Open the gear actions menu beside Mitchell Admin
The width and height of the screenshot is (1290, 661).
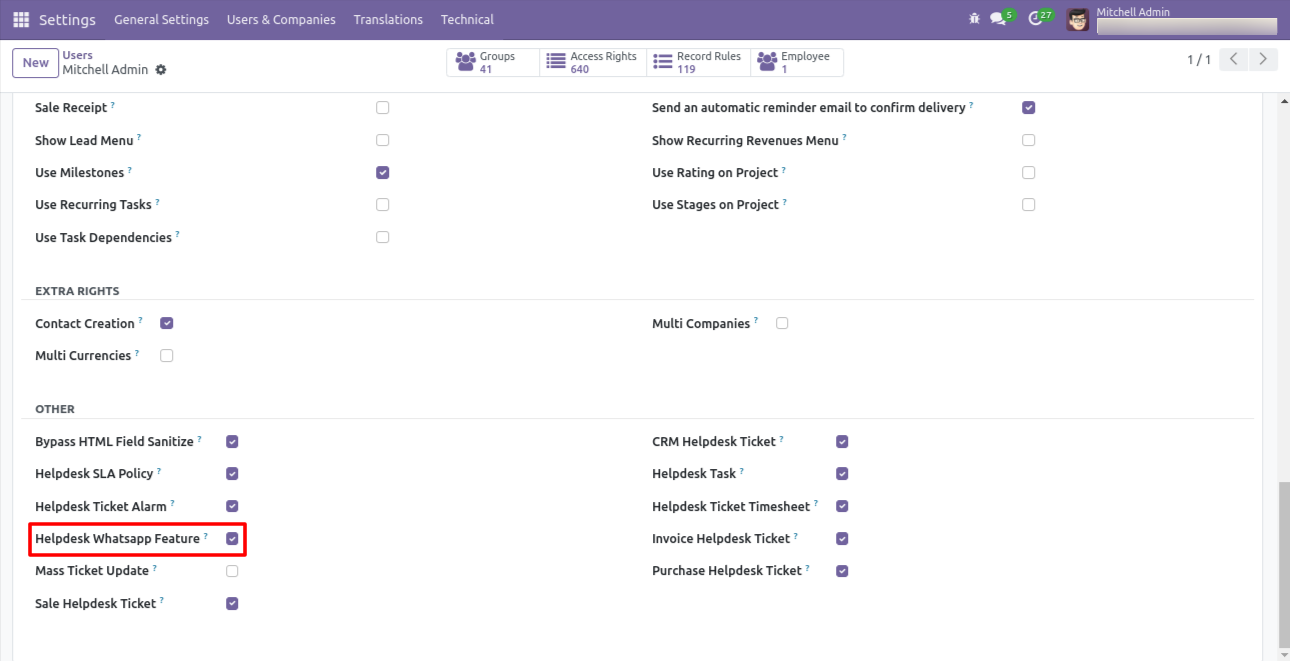point(161,70)
